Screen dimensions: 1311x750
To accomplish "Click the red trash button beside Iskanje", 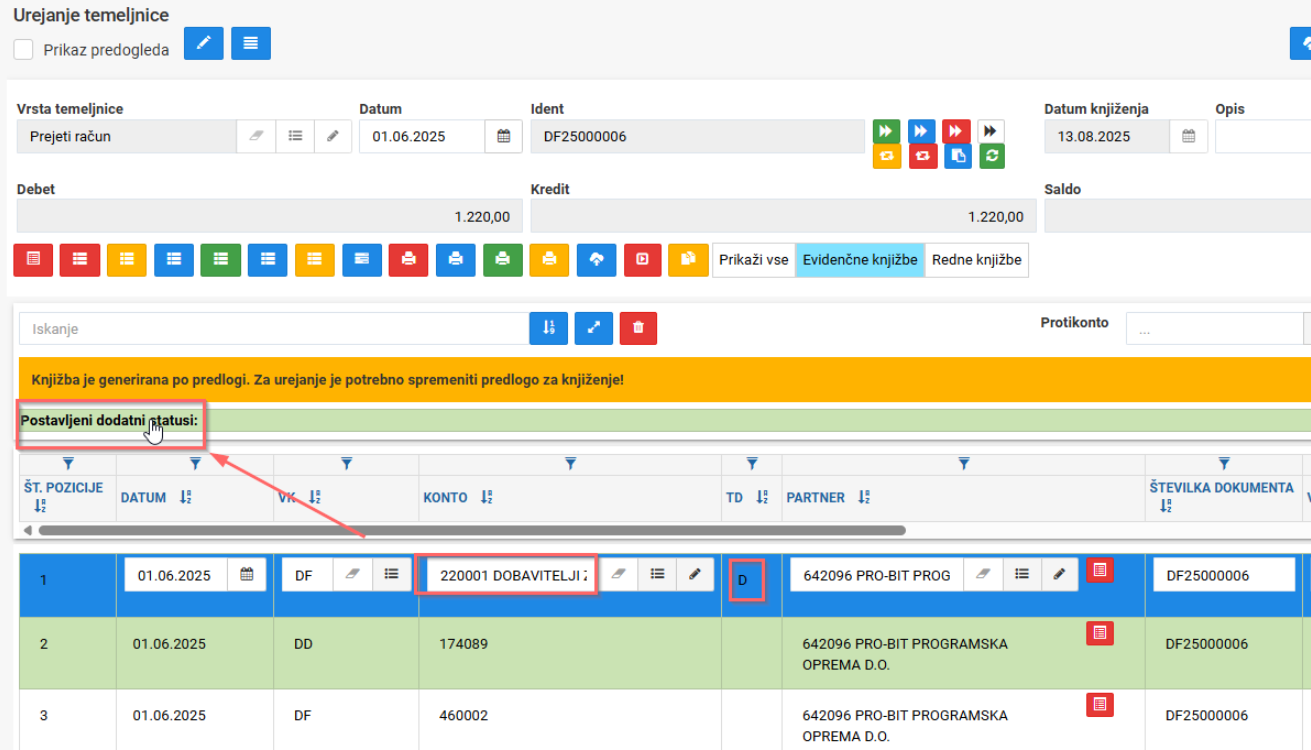I will (x=638, y=328).
